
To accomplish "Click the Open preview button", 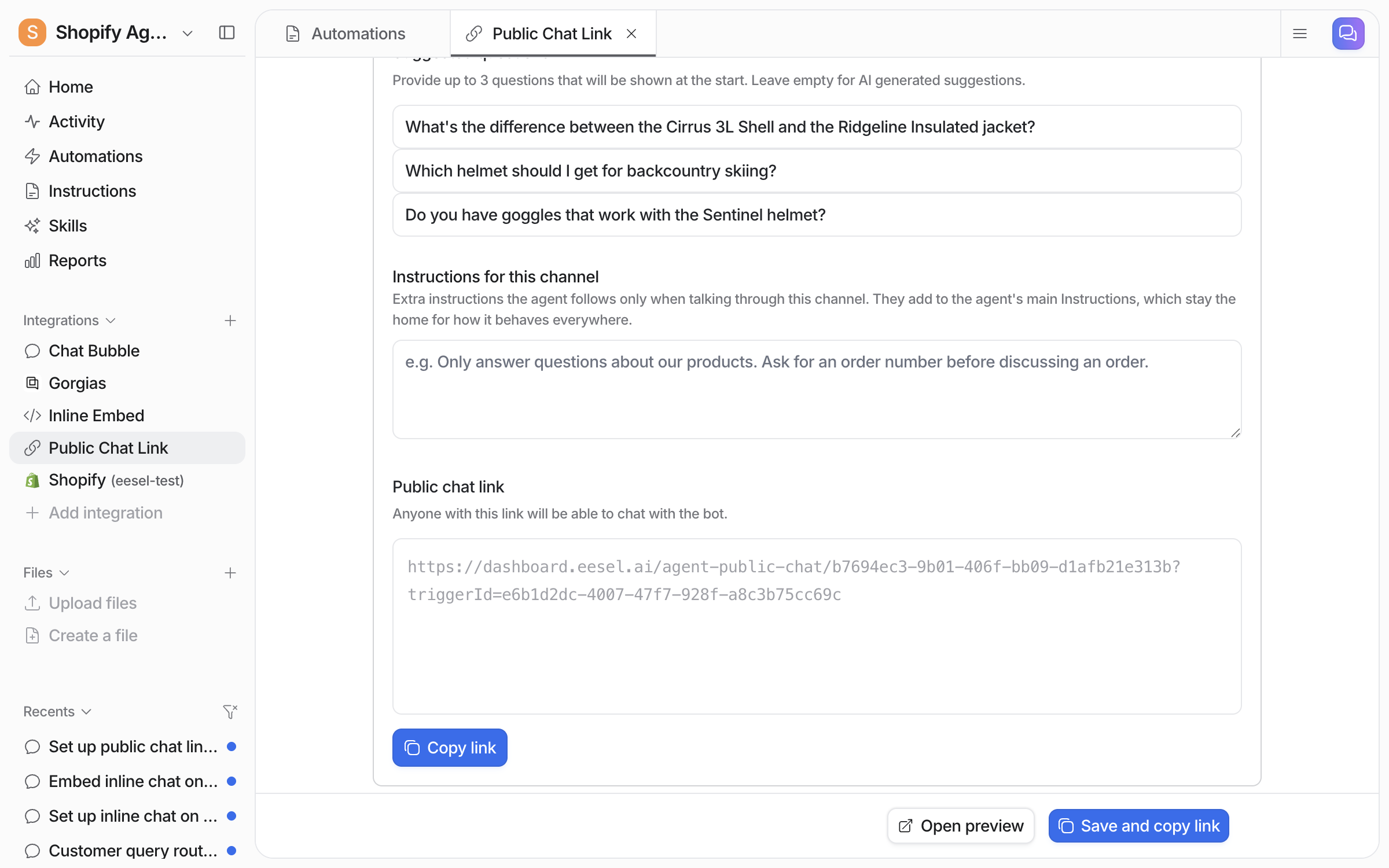I will tap(961, 826).
